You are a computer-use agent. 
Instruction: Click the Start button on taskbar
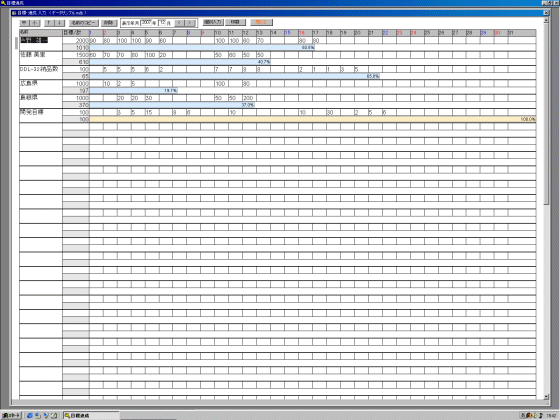point(11,415)
